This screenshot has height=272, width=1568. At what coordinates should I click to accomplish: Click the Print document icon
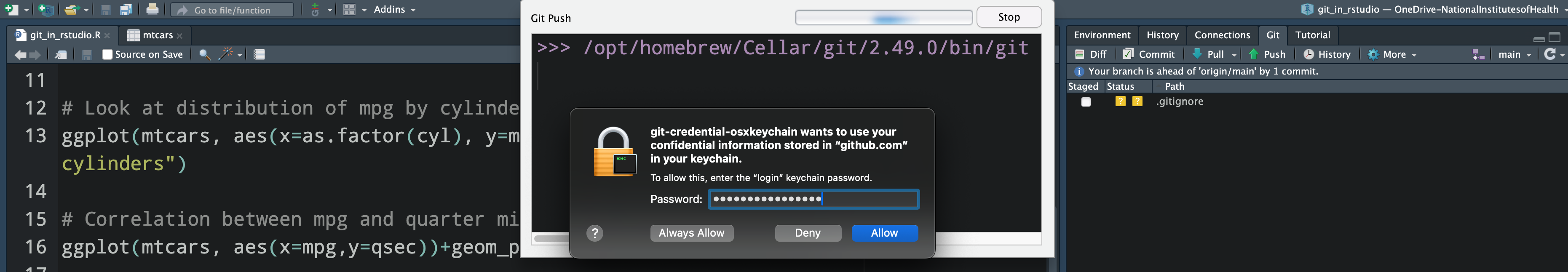[x=152, y=10]
